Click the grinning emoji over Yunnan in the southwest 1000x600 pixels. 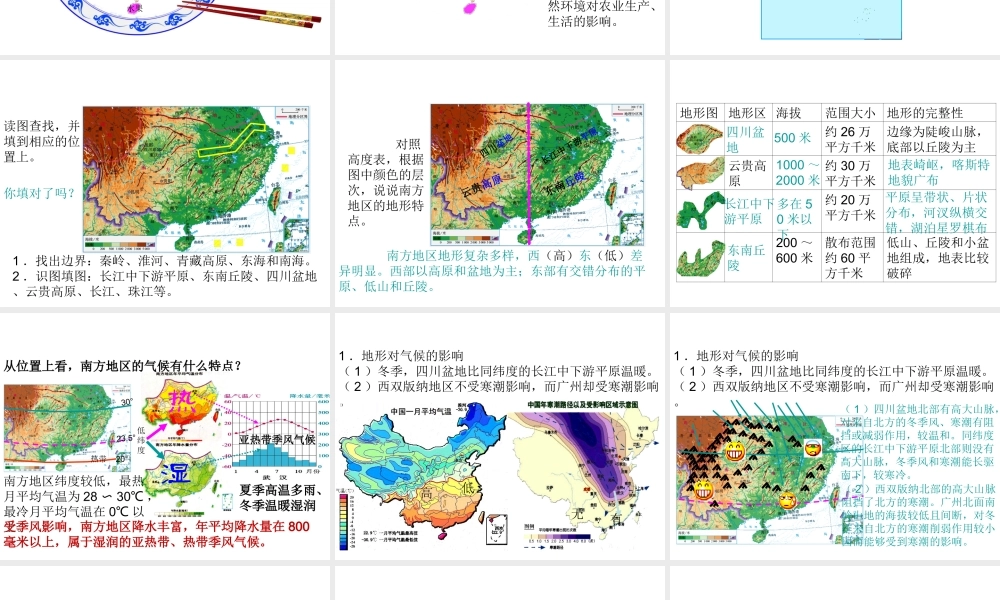703,490
